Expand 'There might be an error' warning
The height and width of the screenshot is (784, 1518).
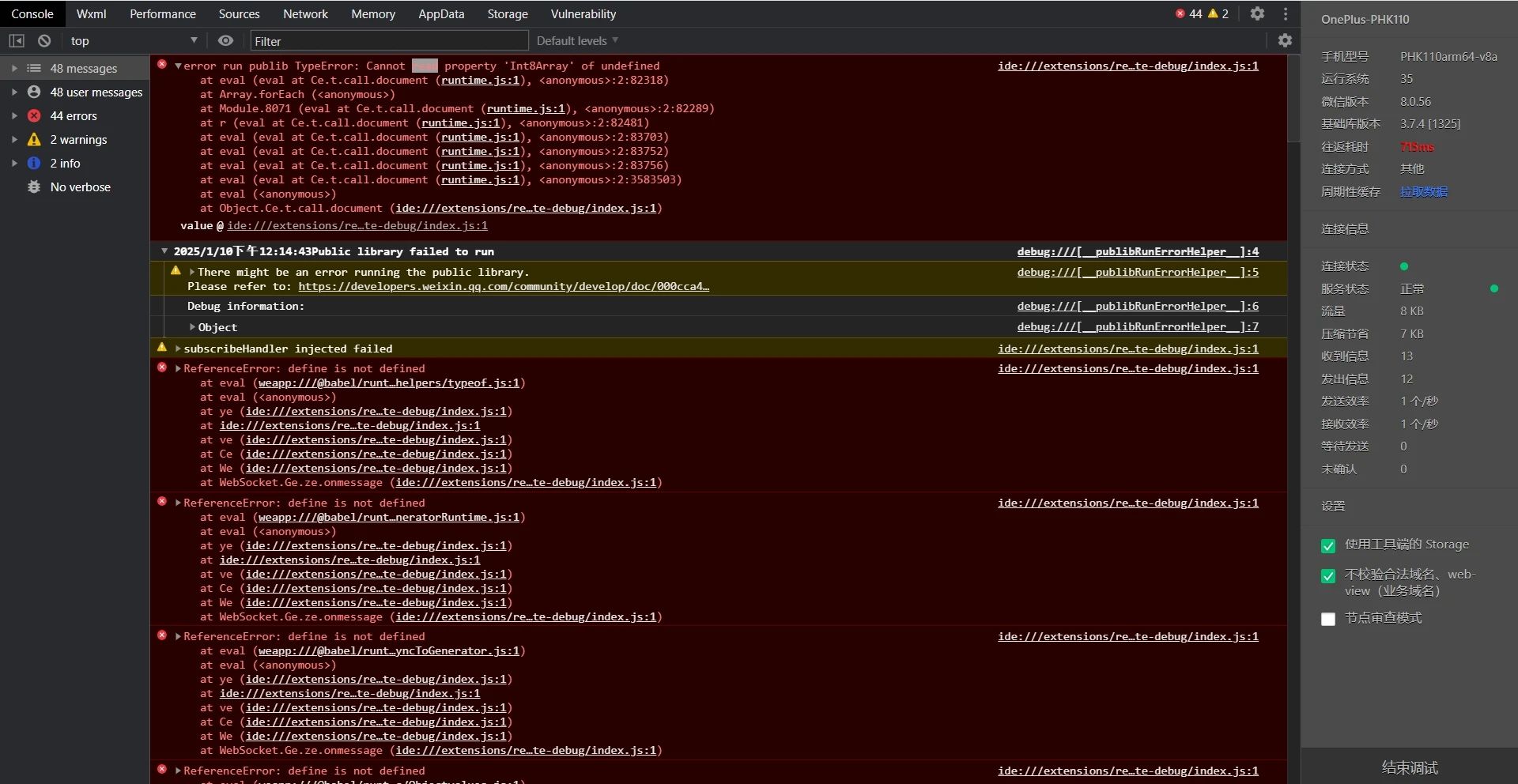[x=191, y=272]
